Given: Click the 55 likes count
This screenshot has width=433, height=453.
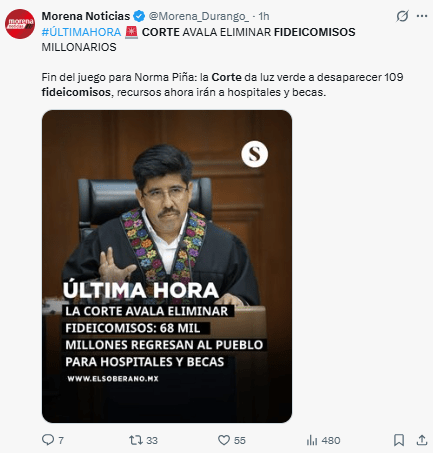Looking at the screenshot, I should [x=239, y=440].
